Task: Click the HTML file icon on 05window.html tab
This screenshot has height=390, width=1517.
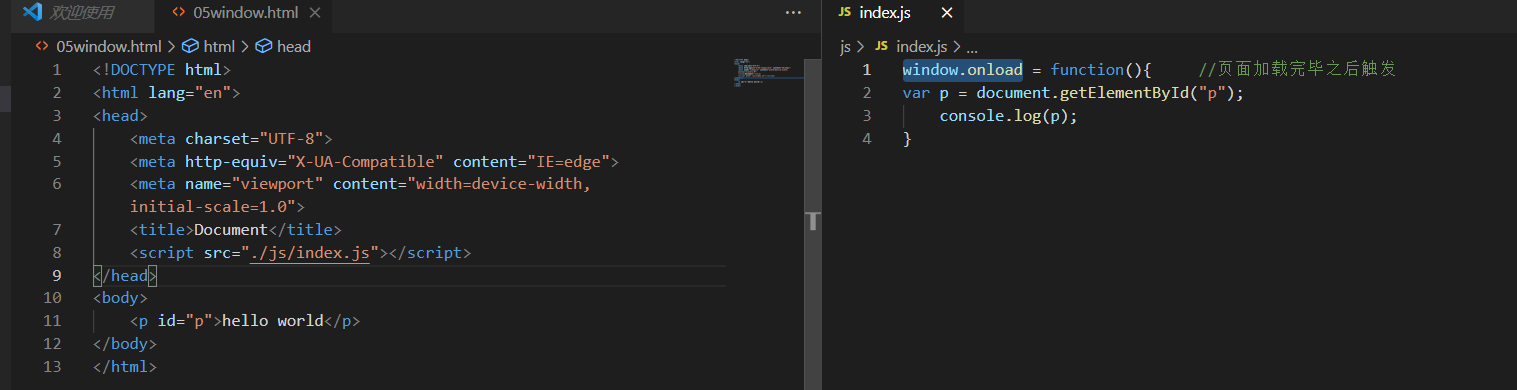Action: click(x=179, y=13)
